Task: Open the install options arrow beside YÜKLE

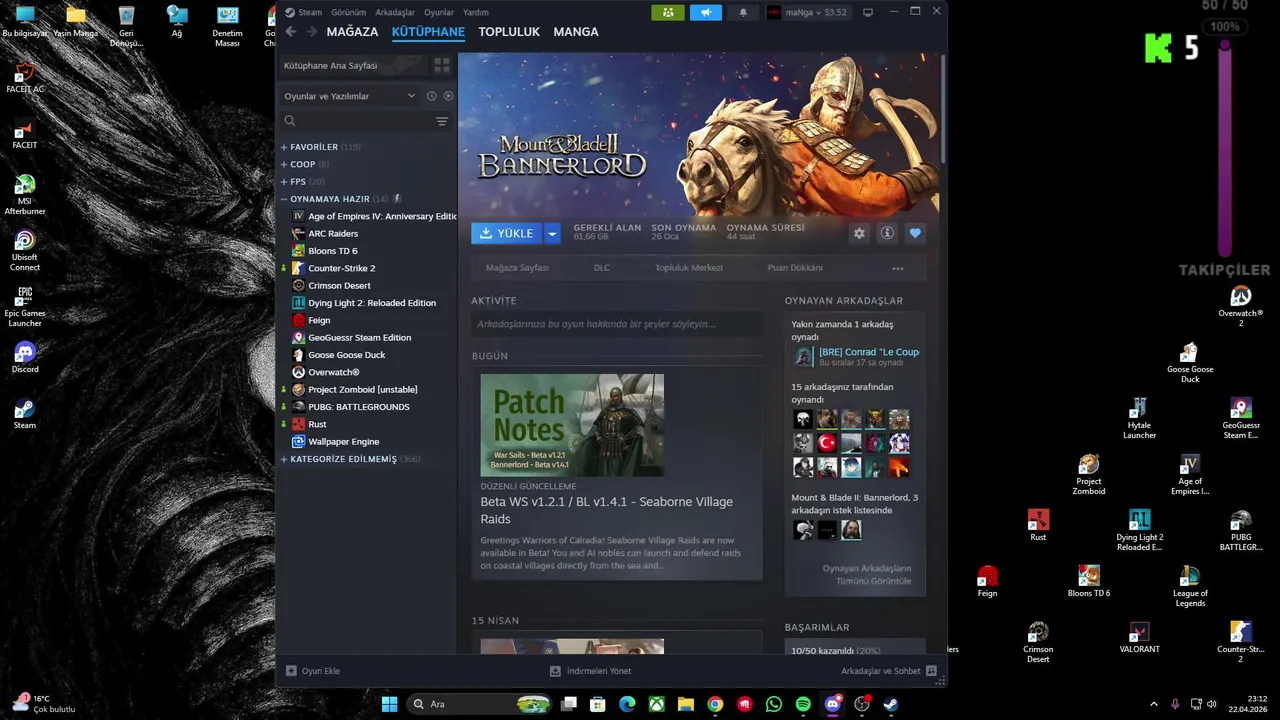Action: click(552, 233)
